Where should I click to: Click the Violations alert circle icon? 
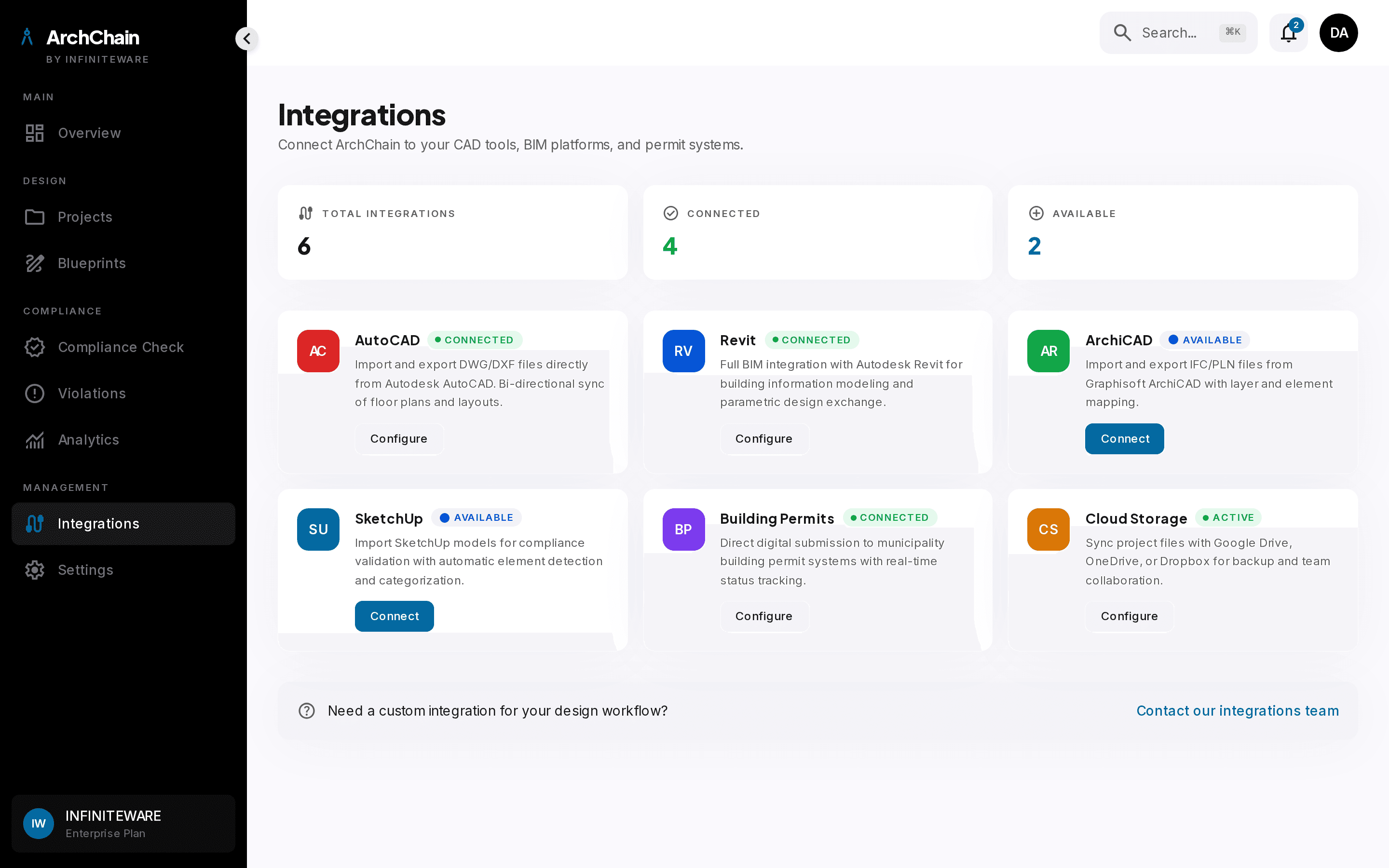point(34,394)
